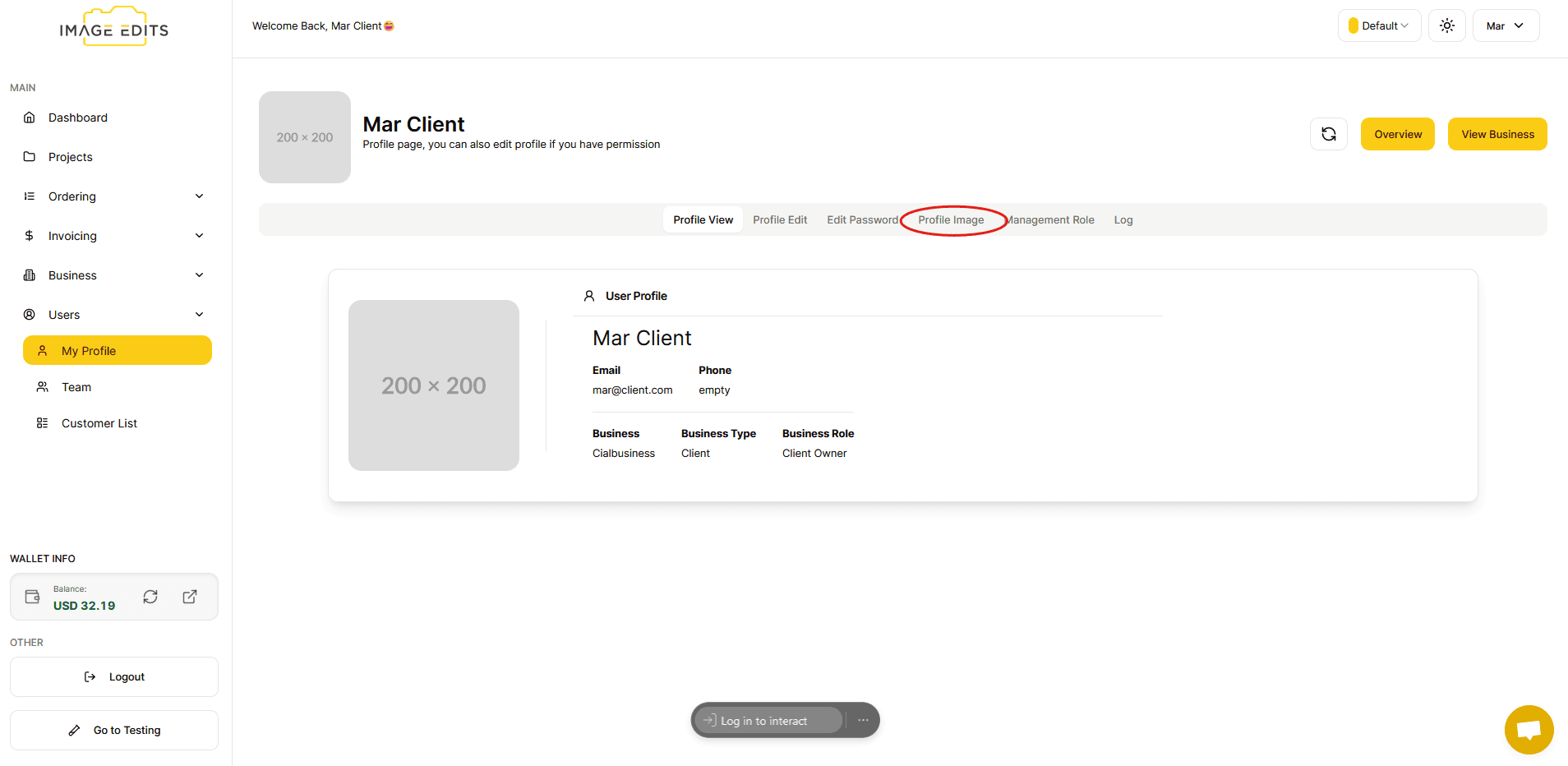
Task: Click the Team people icon
Action: (x=43, y=387)
